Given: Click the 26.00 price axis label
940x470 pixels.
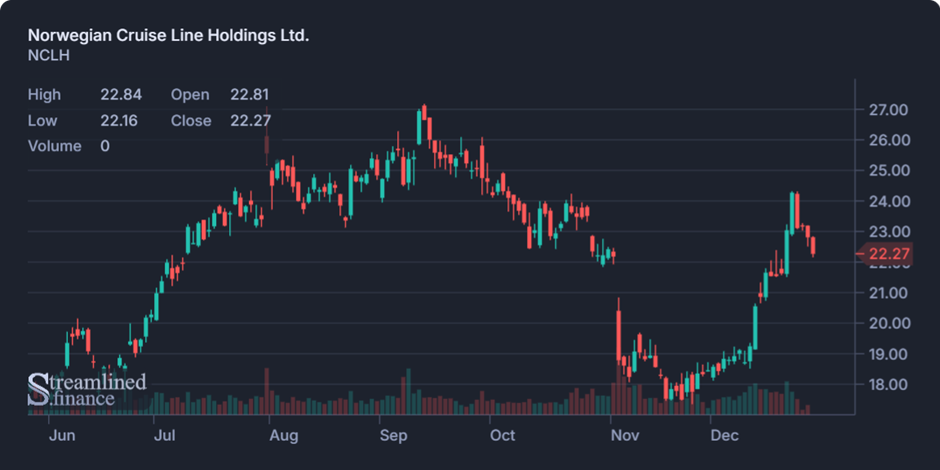Looking at the screenshot, I should pyautogui.click(x=888, y=140).
